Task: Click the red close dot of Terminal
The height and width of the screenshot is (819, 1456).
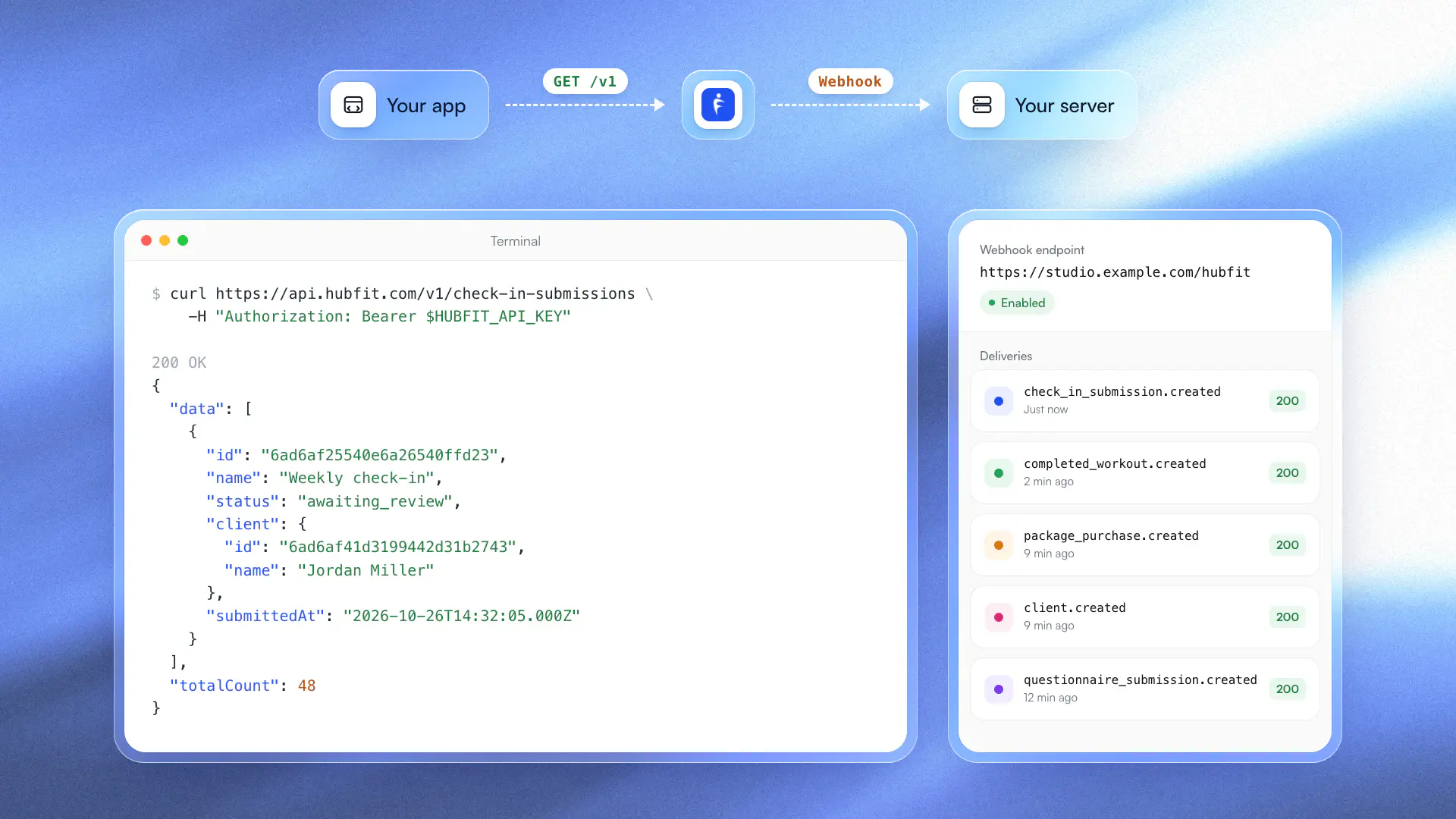Action: pos(146,240)
